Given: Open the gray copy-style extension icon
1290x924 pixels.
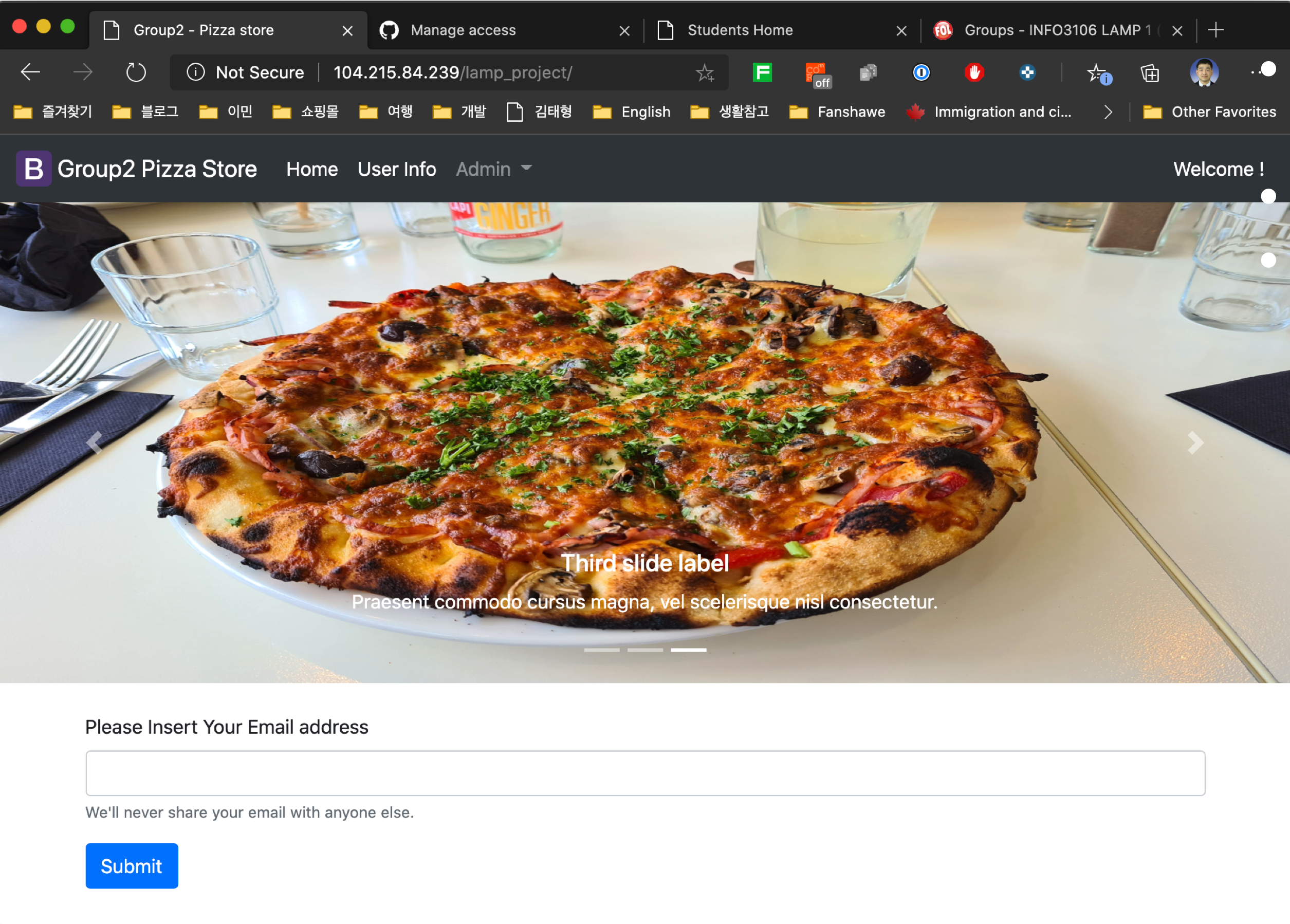Looking at the screenshot, I should pos(869,72).
